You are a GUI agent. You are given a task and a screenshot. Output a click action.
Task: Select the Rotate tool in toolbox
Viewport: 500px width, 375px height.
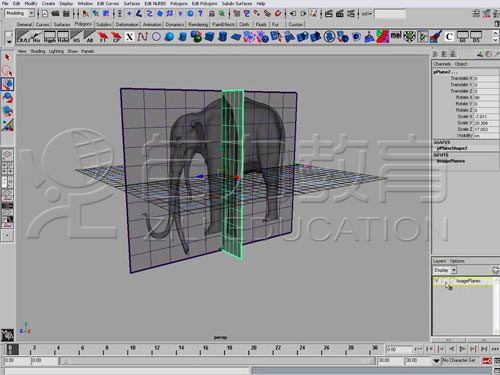[x=7, y=97]
